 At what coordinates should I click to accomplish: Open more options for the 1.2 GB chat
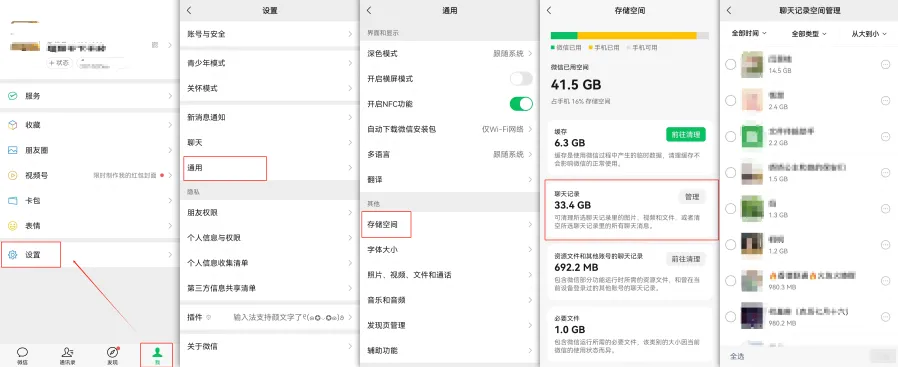[x=885, y=244]
